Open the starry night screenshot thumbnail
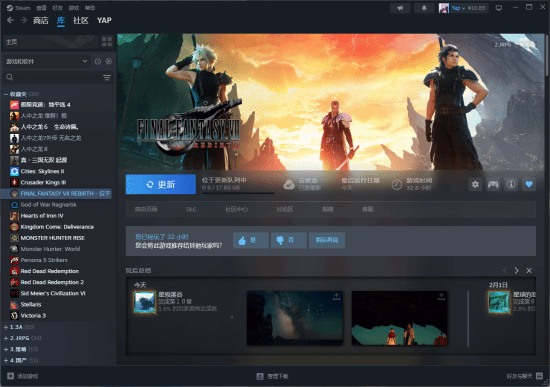 click(x=295, y=318)
